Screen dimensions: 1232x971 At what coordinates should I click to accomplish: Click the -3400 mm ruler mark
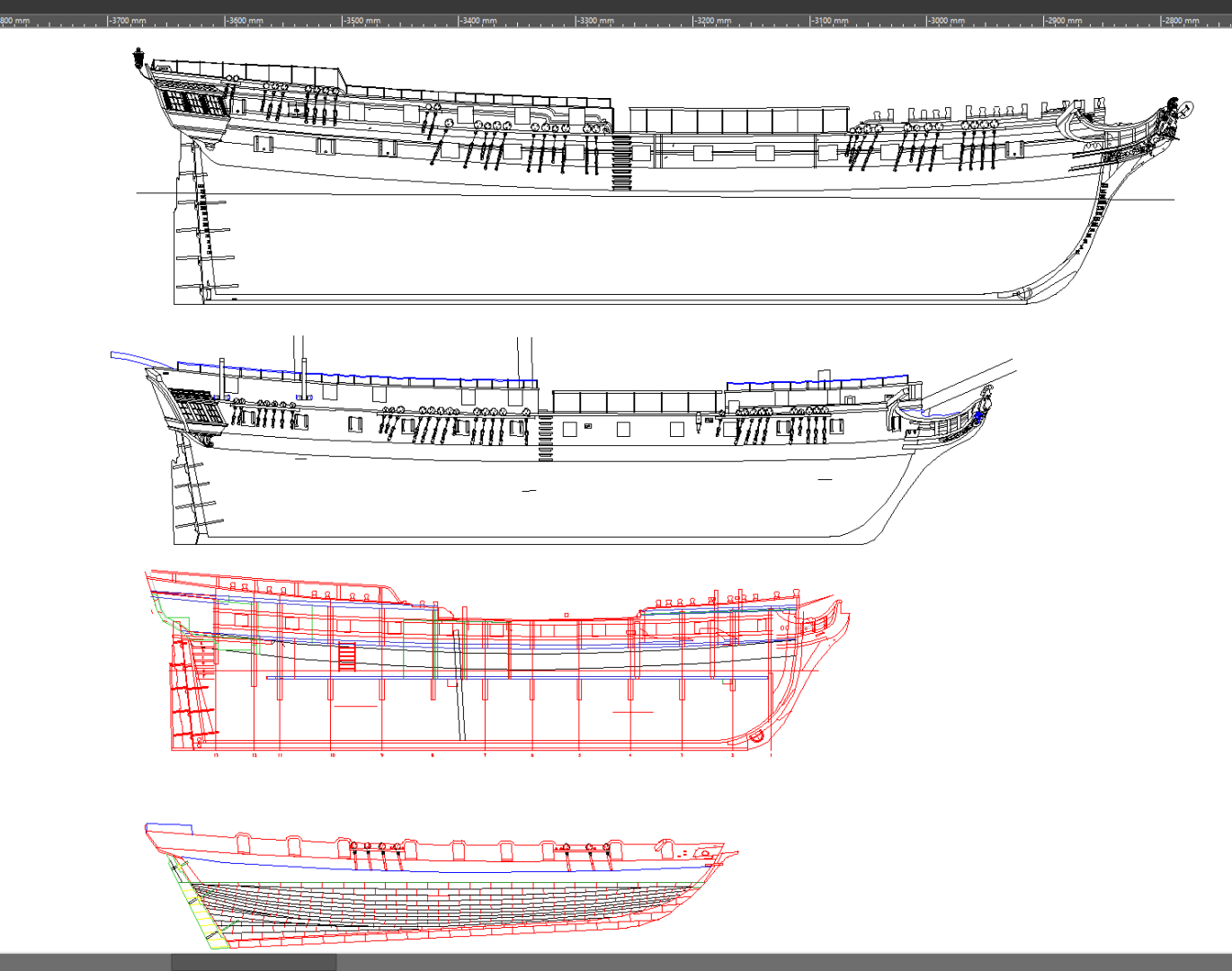tap(478, 20)
